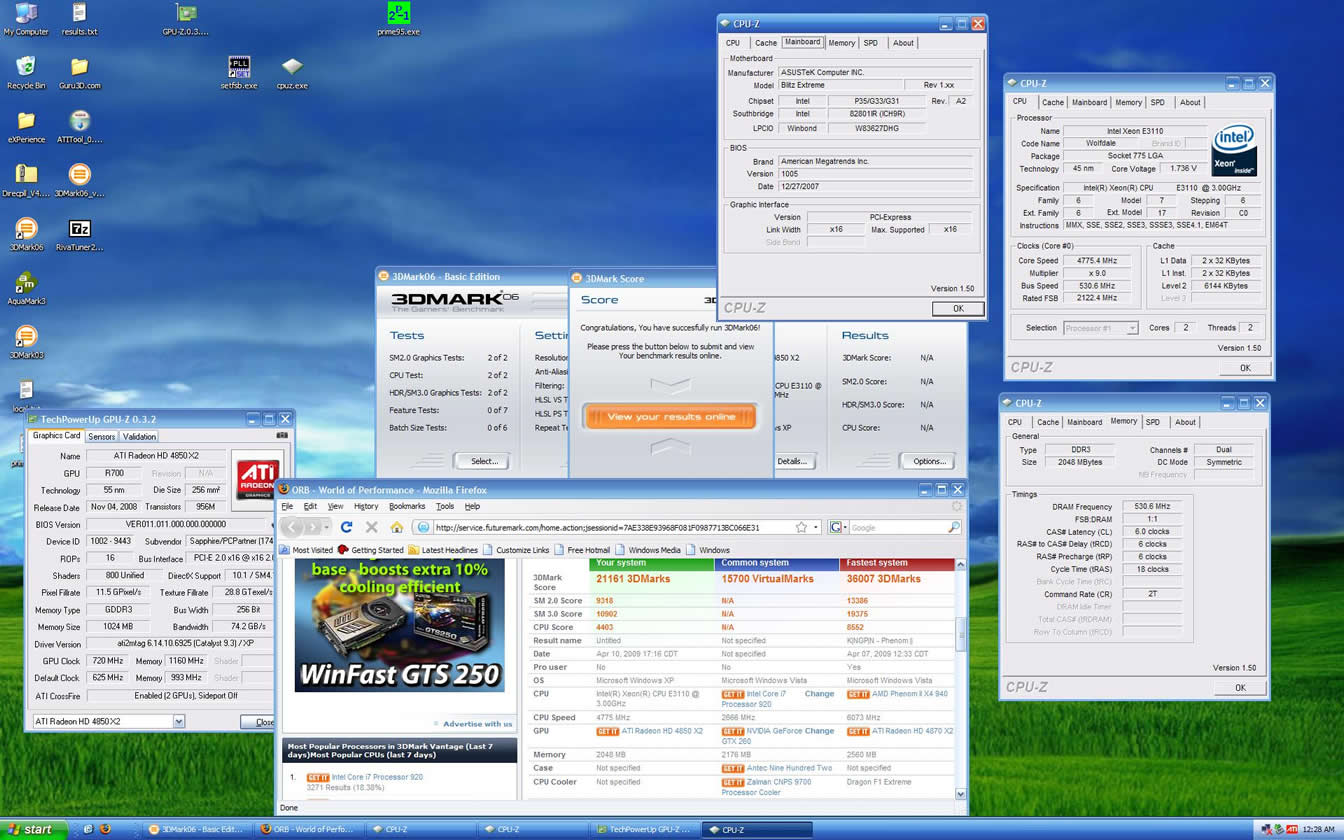
Task: Click OK in the CPU-Z Memory window
Action: (x=1240, y=687)
